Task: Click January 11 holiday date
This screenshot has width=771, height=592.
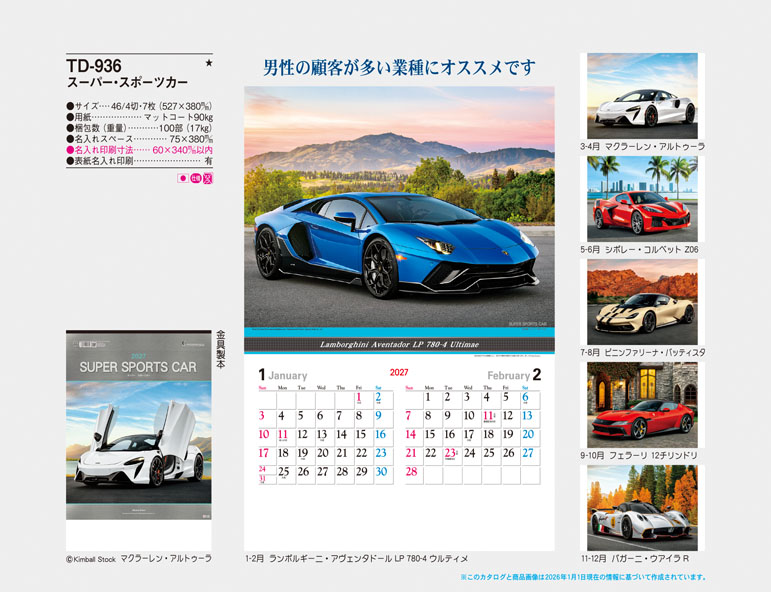Action: pyautogui.click(x=283, y=435)
